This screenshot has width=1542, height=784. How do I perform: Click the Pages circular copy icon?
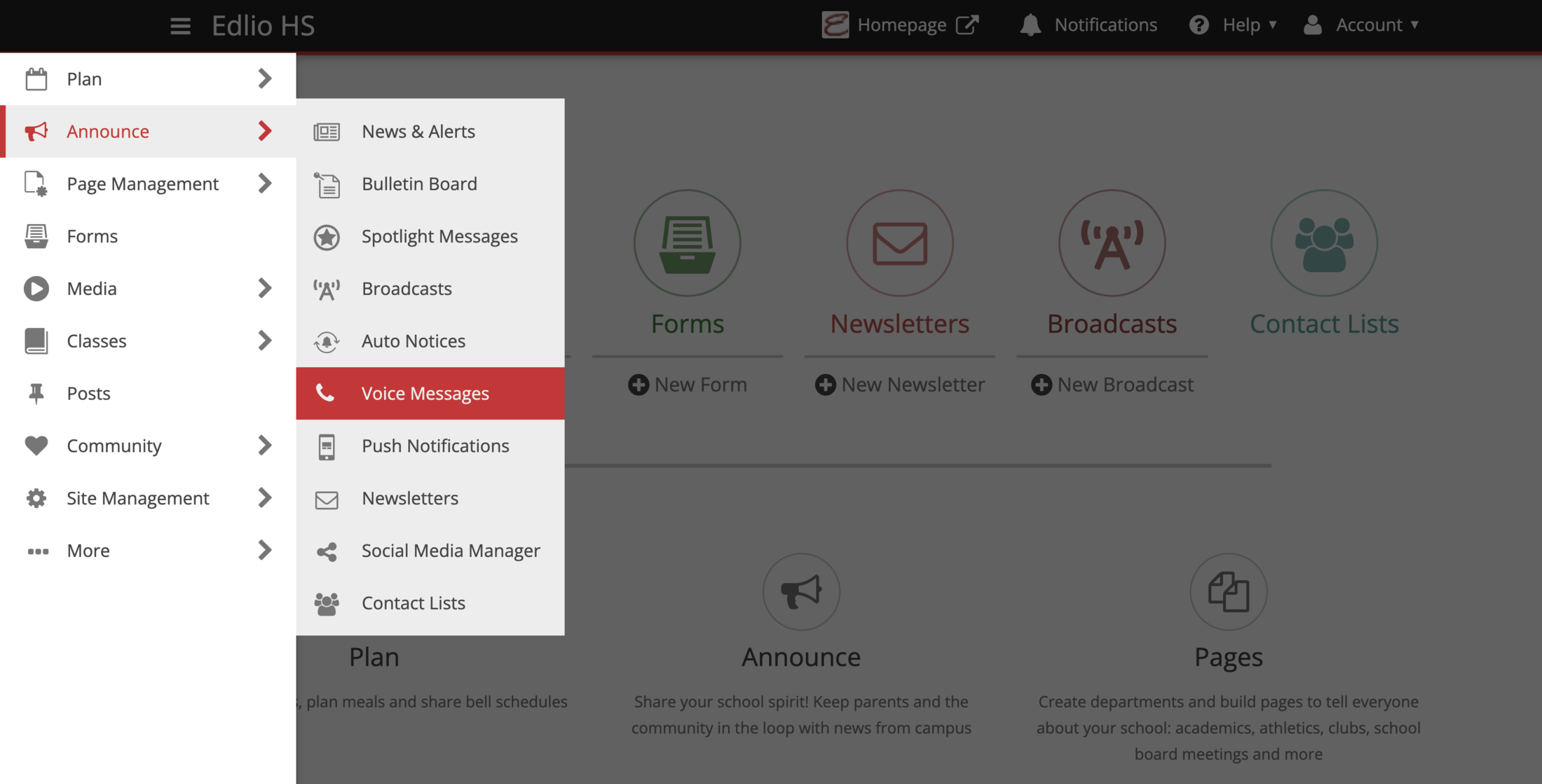pyautogui.click(x=1229, y=592)
